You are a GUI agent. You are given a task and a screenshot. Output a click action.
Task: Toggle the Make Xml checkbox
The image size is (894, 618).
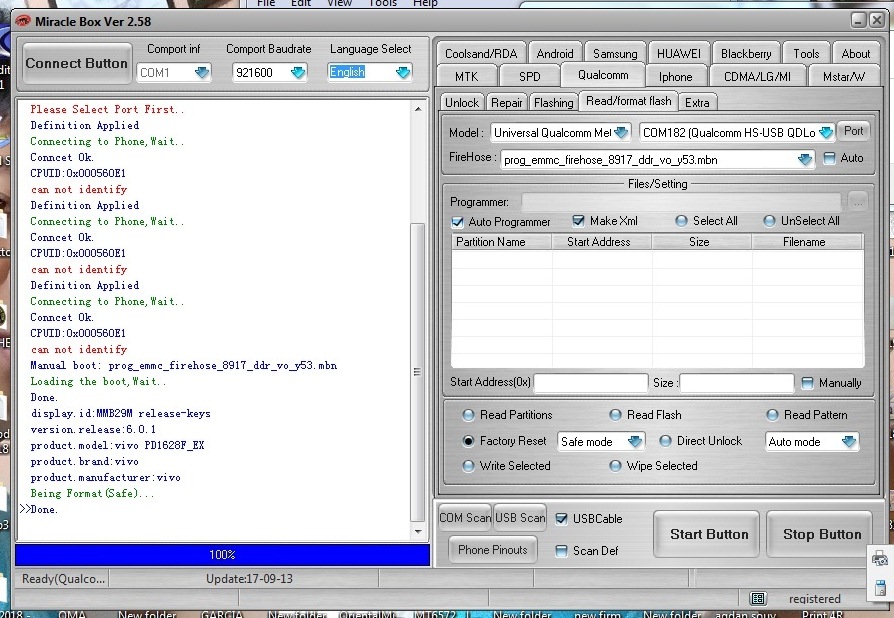(578, 221)
